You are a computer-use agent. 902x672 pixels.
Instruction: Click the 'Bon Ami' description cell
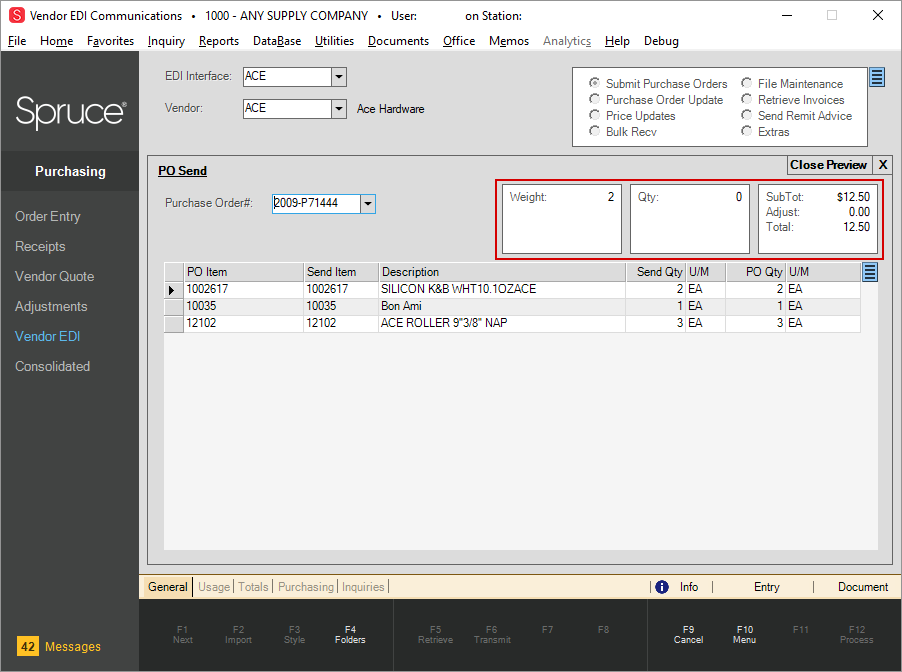click(502, 306)
